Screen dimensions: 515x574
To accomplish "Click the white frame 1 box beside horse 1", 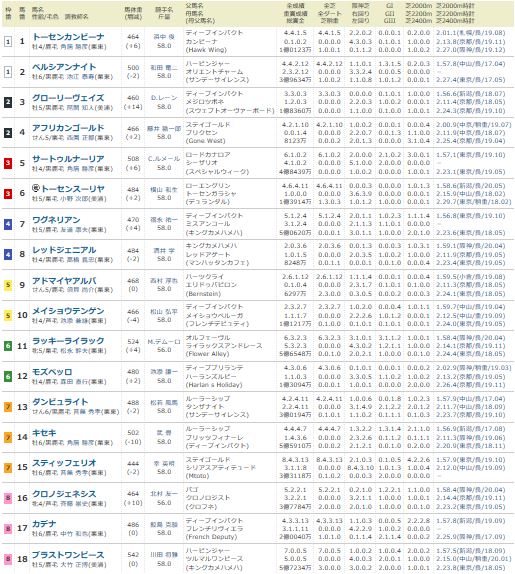I will (x=8, y=41).
